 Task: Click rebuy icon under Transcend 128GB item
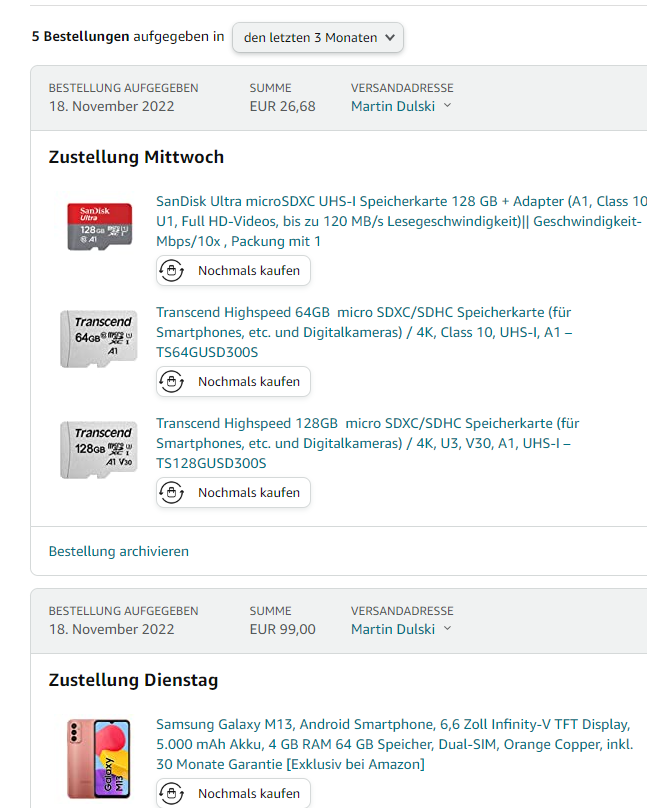[x=172, y=493]
